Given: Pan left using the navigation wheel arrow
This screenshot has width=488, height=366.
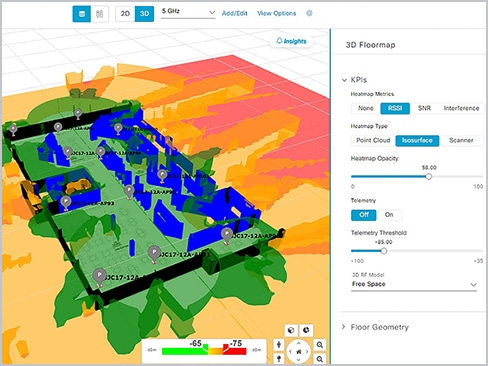Looking at the screenshot, I should [290, 351].
